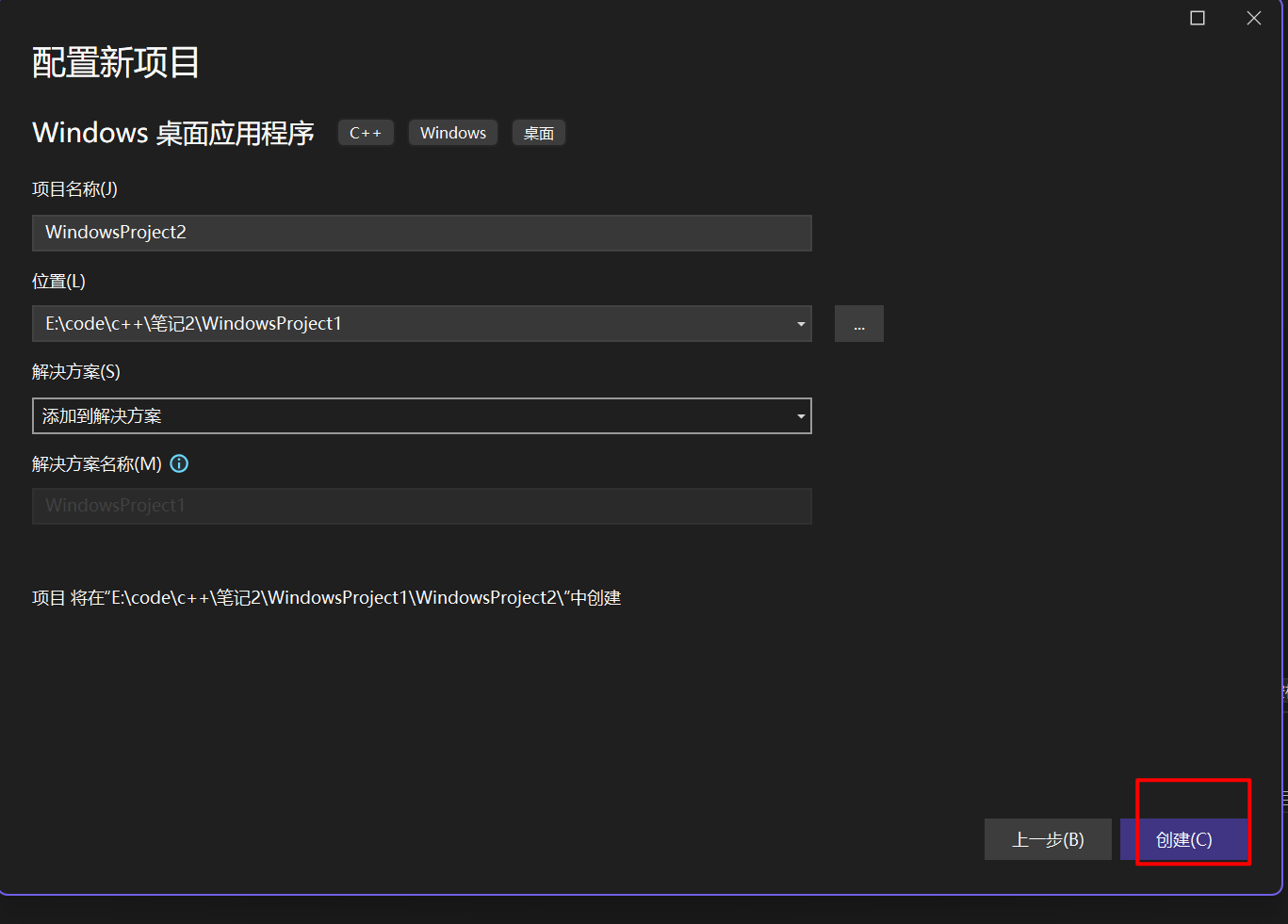
Task: Click the Windows platform tag
Action: click(453, 133)
